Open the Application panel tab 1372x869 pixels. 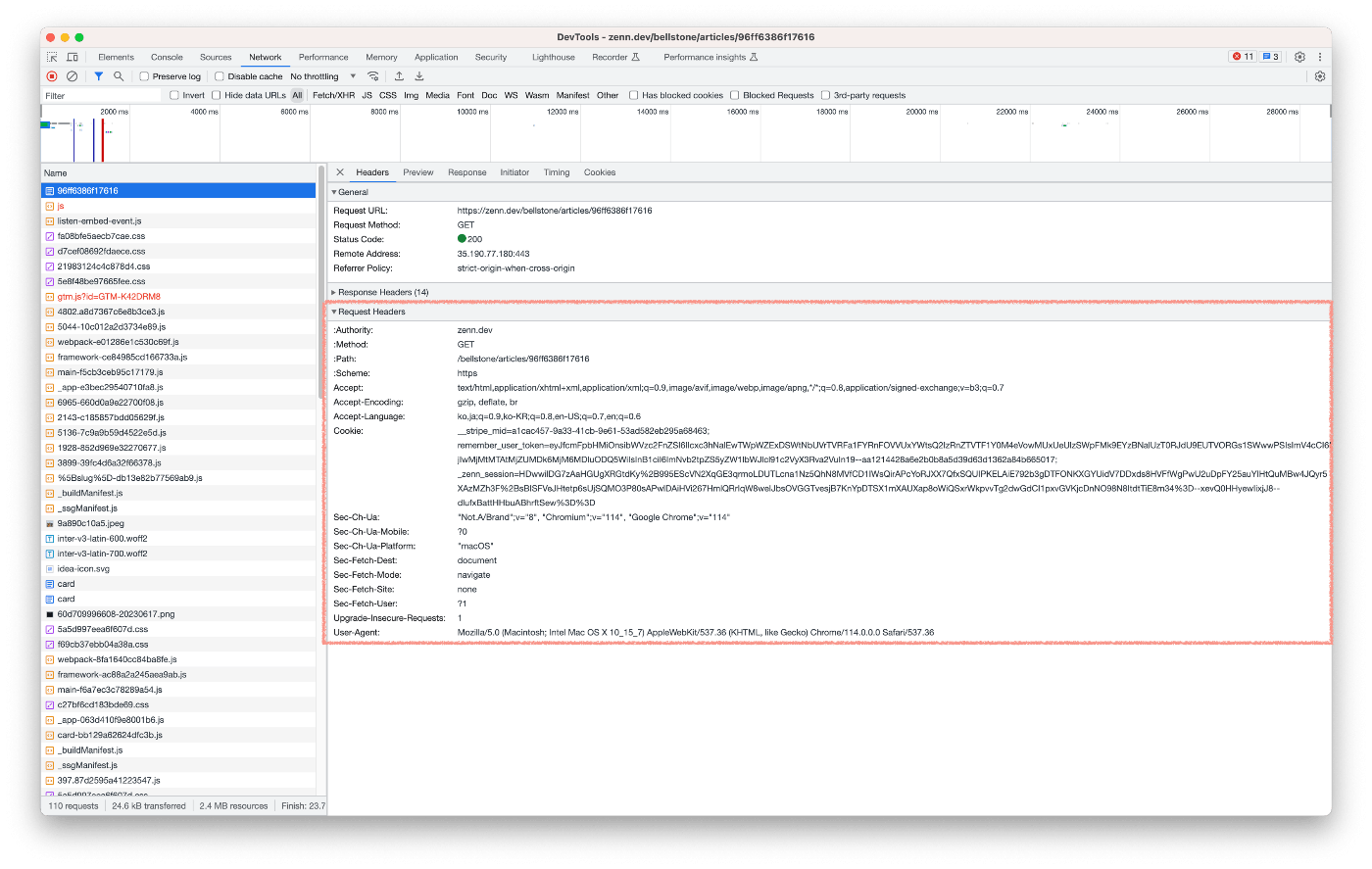point(436,57)
